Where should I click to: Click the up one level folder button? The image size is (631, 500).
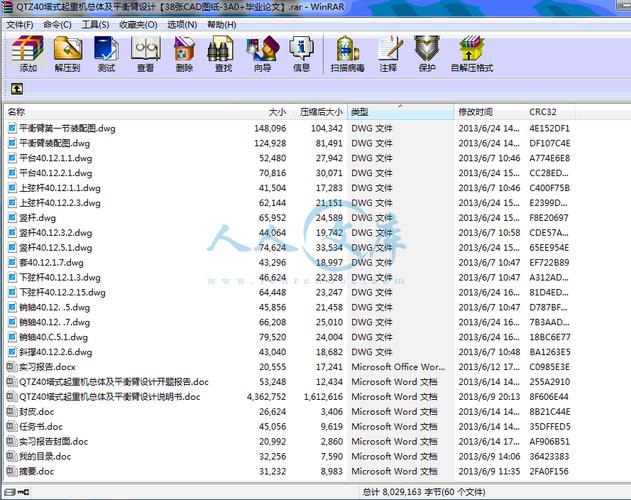(17, 89)
